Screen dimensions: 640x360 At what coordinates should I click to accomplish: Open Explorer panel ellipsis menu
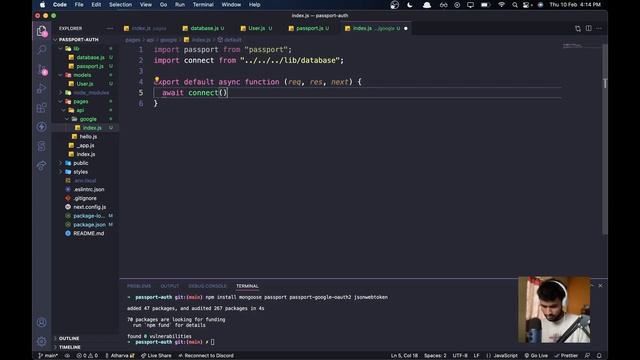click(x=110, y=28)
